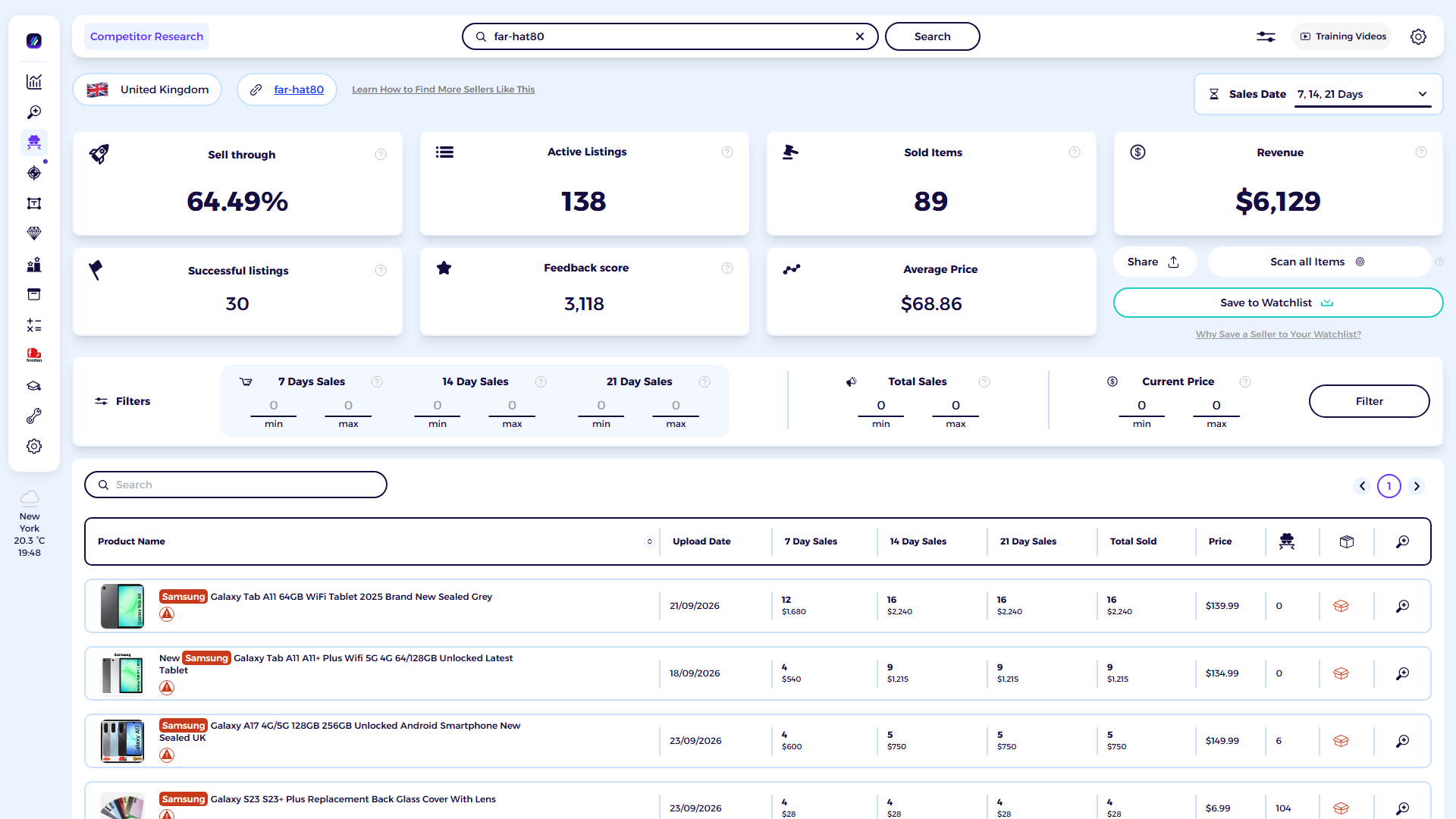Open Why Save a Seller to Watchlist link
The width and height of the screenshot is (1456, 819).
1278,334
